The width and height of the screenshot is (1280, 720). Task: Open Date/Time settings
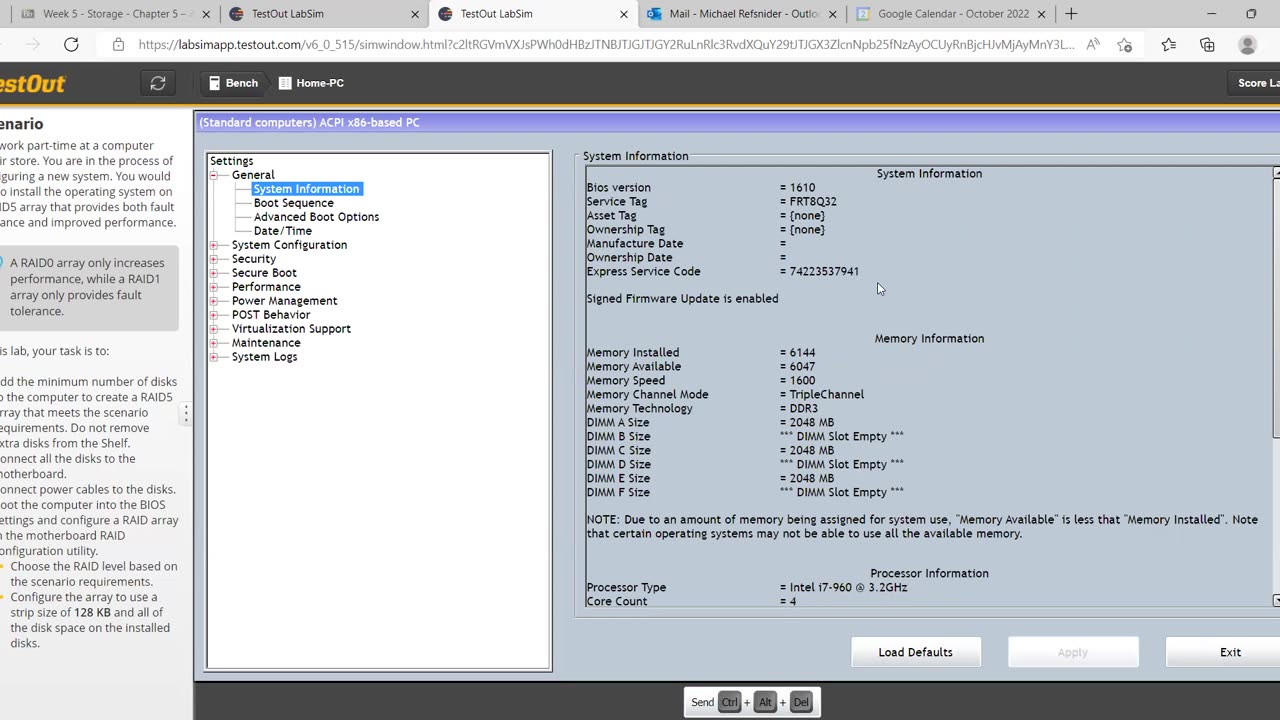point(282,231)
